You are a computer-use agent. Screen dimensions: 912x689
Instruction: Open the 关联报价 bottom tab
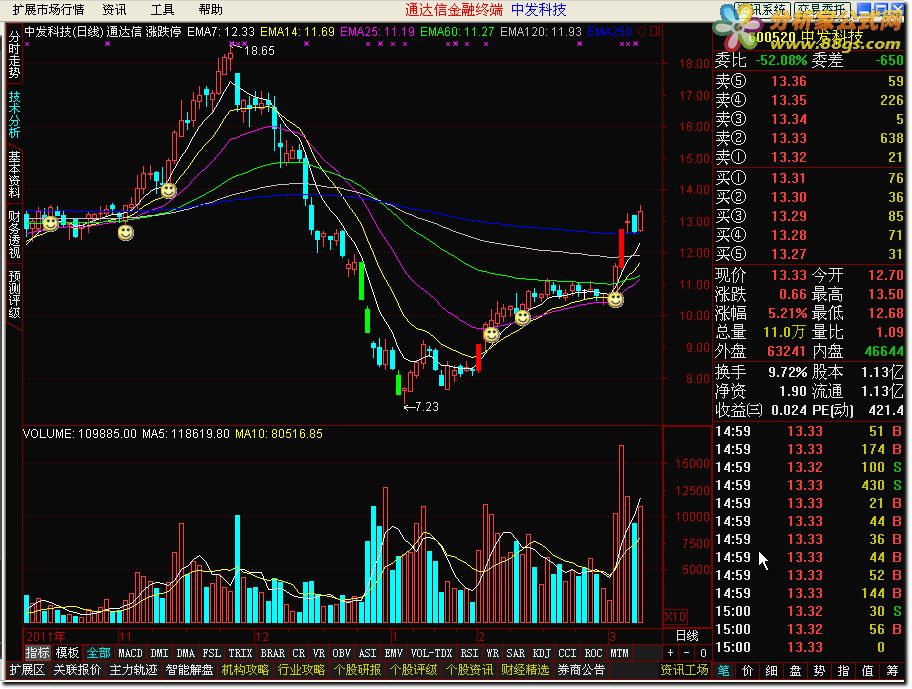[77, 670]
